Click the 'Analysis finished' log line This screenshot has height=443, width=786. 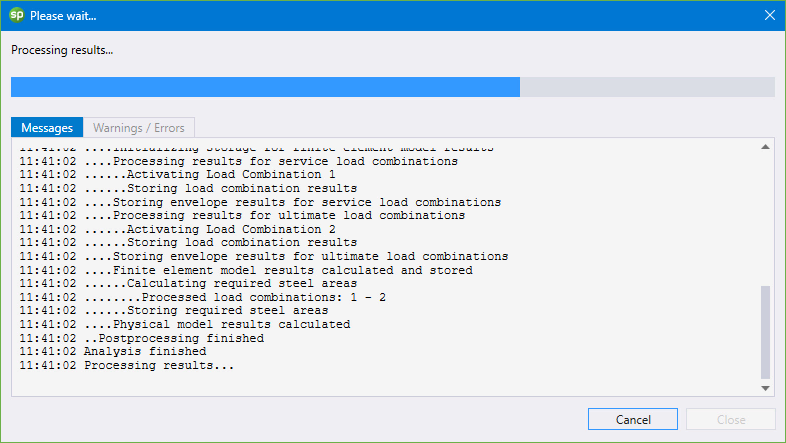113,351
